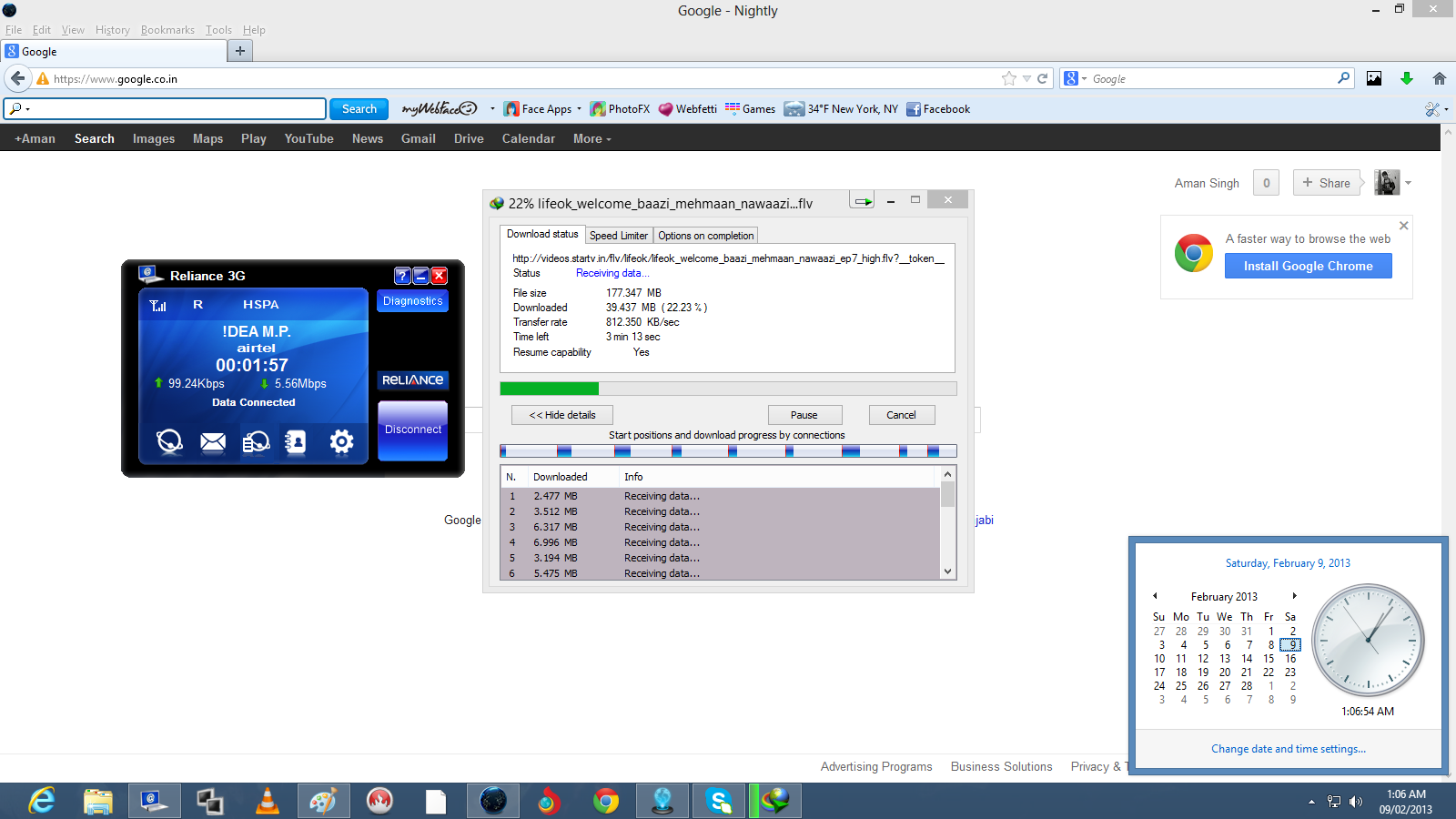
Task: Go to the browser home page icon
Action: [1440, 78]
